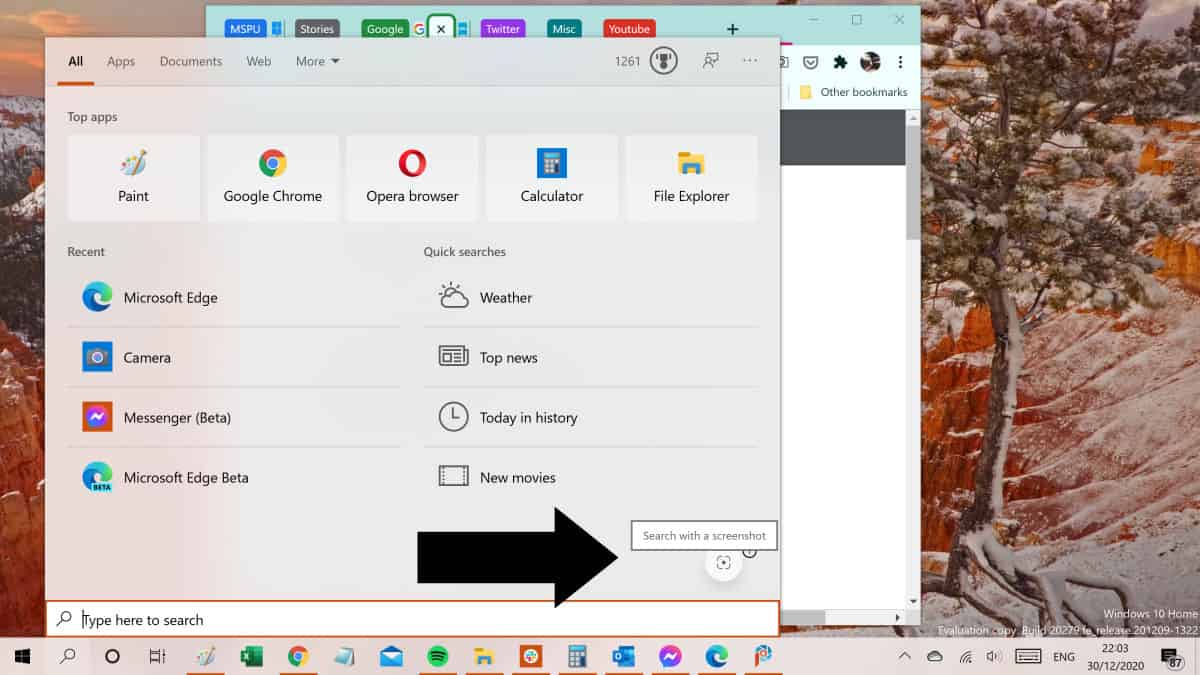Open Microsoft Edge from Recent list
The image size is (1200, 675).
234,297
